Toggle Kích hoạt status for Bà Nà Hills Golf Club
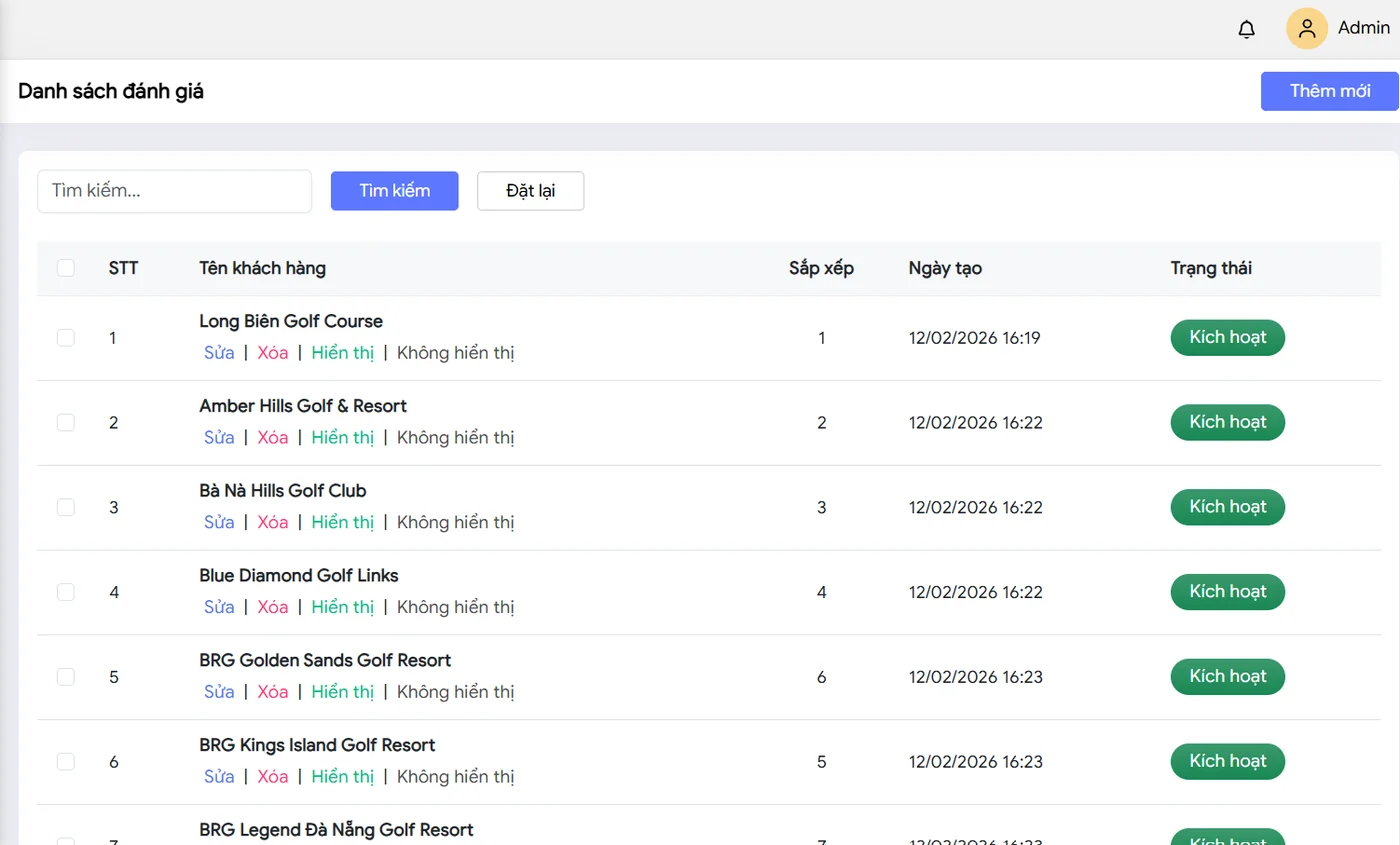 coord(1228,507)
